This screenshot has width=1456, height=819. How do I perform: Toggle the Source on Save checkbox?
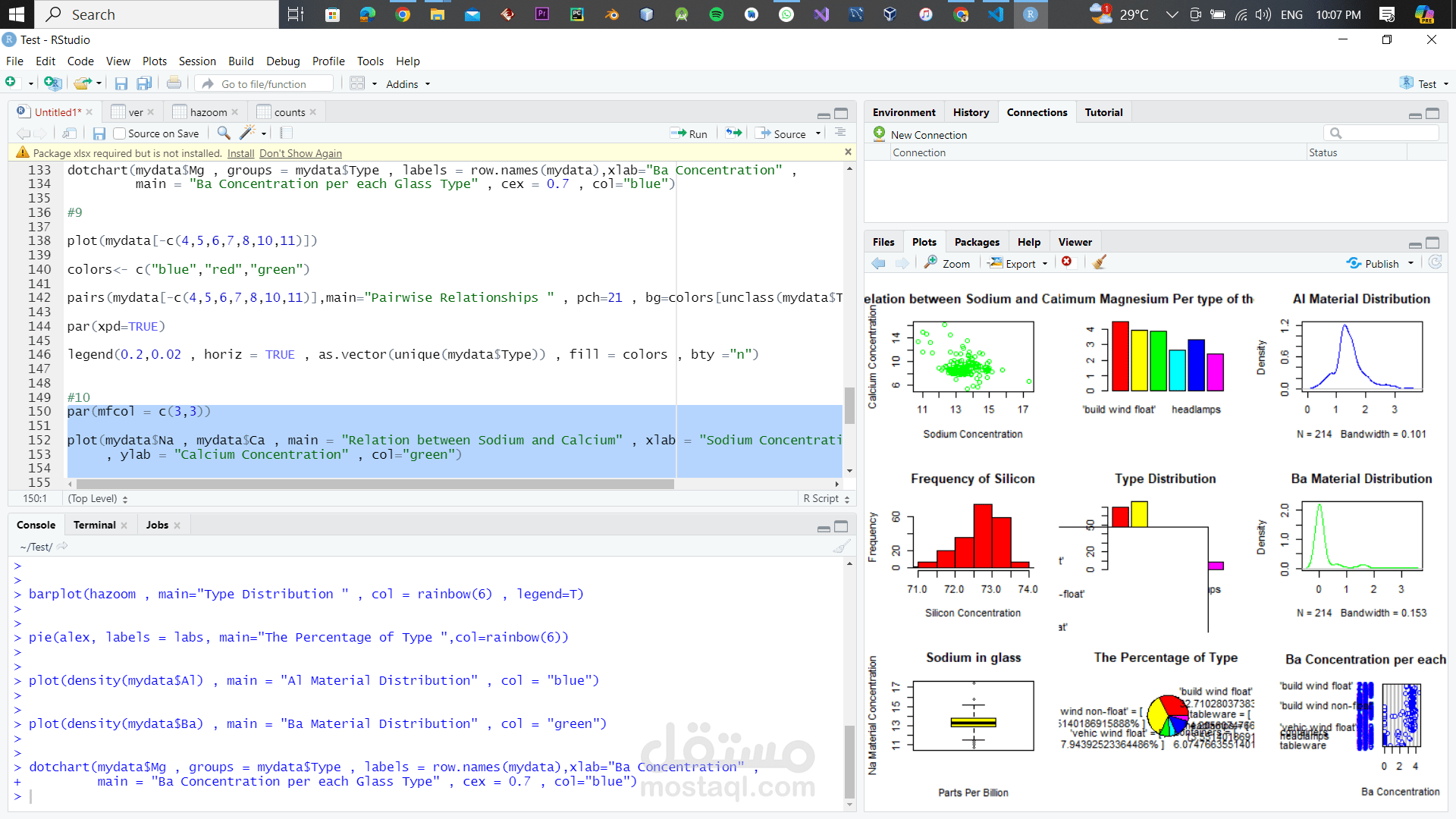(119, 133)
